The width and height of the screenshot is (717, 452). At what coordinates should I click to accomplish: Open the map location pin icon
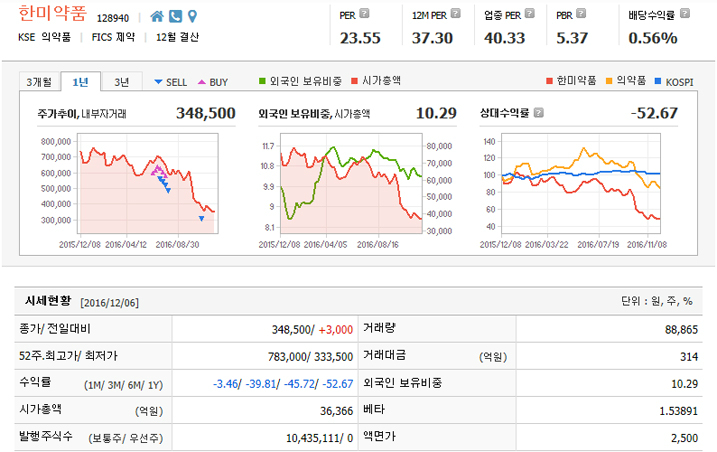coord(192,16)
